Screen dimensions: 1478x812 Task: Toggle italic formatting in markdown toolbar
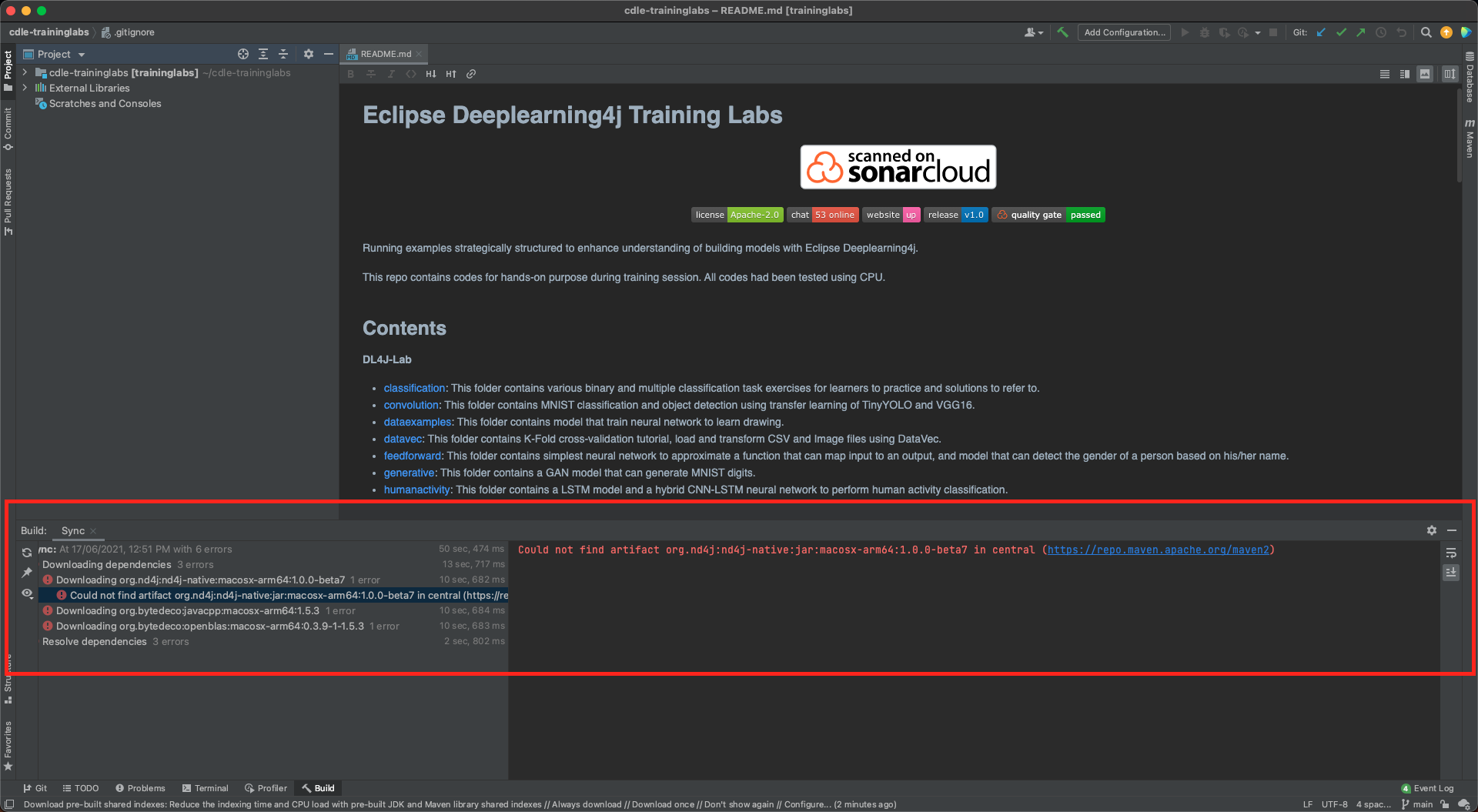coord(391,74)
